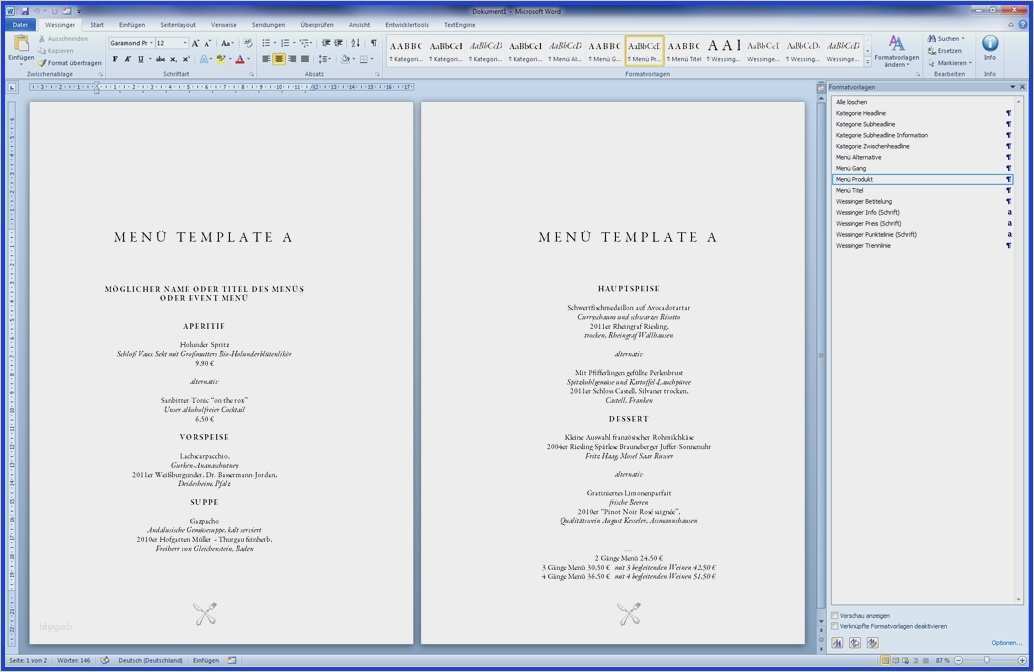
Task: Apply strikethrough formatting
Action: (x=160, y=59)
